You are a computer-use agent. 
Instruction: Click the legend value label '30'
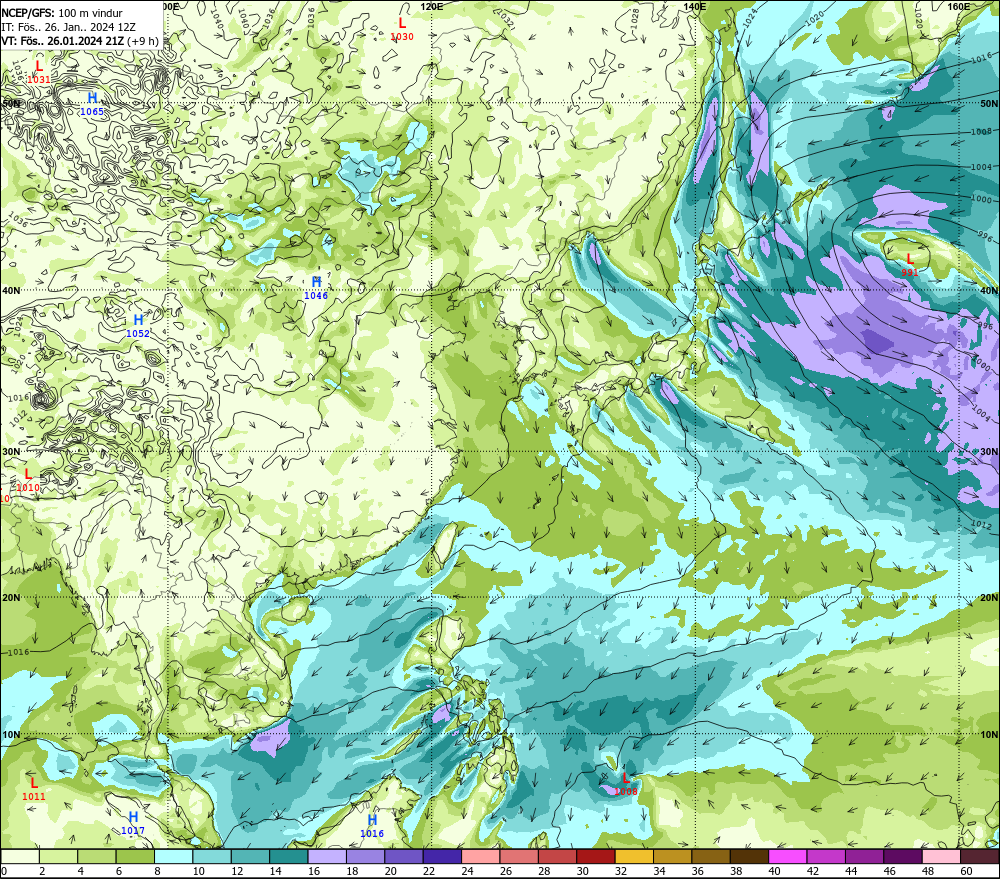pos(582,871)
